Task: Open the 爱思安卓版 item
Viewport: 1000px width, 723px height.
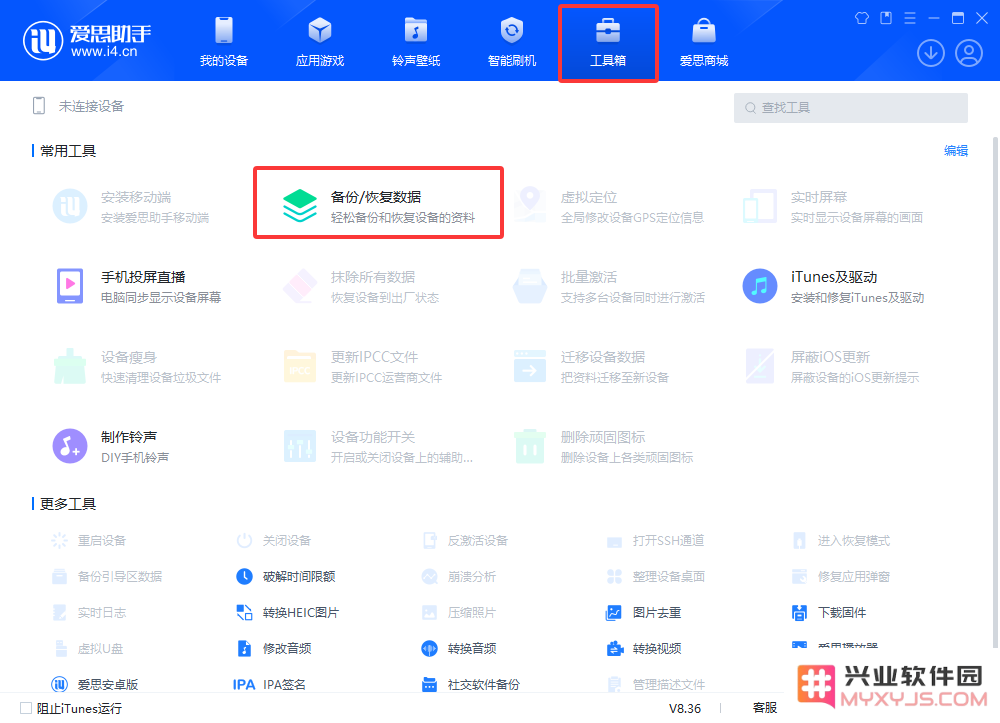Action: coord(94,684)
